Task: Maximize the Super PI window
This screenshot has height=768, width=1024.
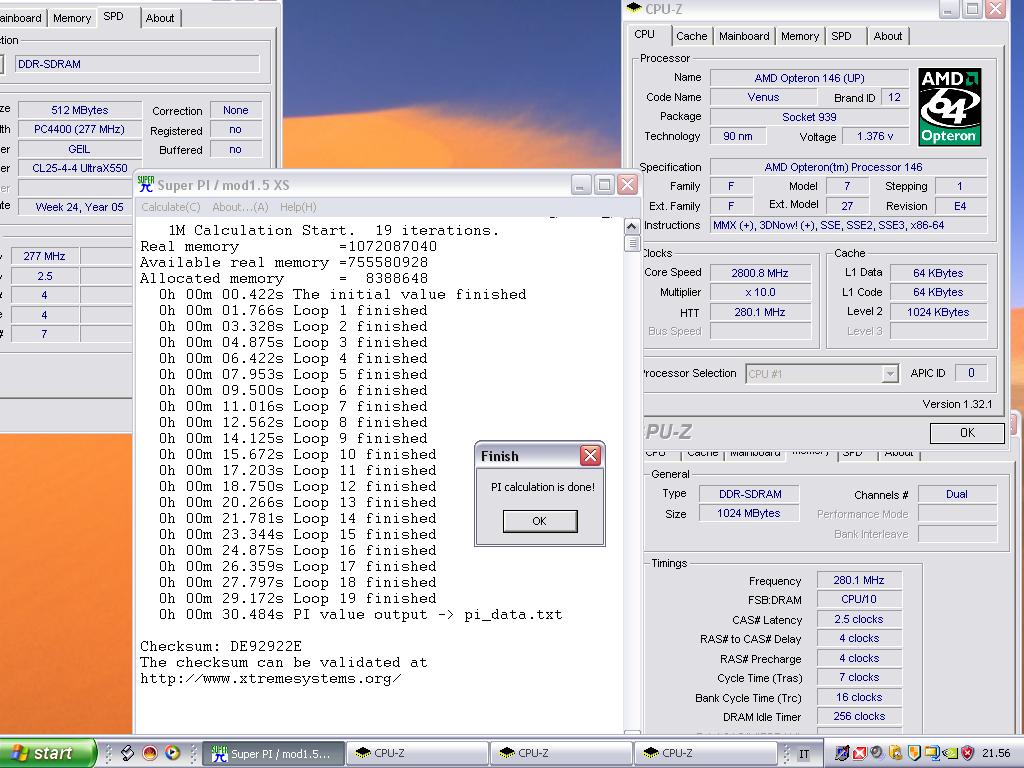Action: point(604,185)
